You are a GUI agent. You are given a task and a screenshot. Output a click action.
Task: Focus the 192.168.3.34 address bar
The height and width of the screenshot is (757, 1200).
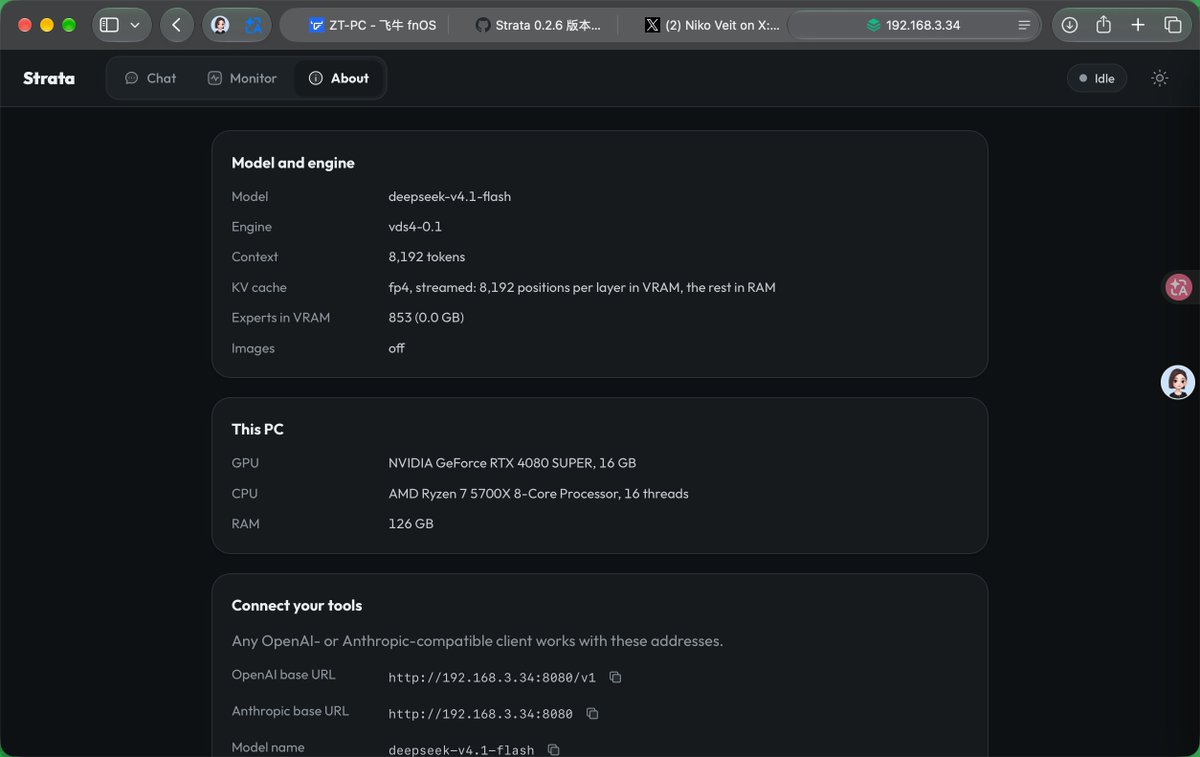913,25
